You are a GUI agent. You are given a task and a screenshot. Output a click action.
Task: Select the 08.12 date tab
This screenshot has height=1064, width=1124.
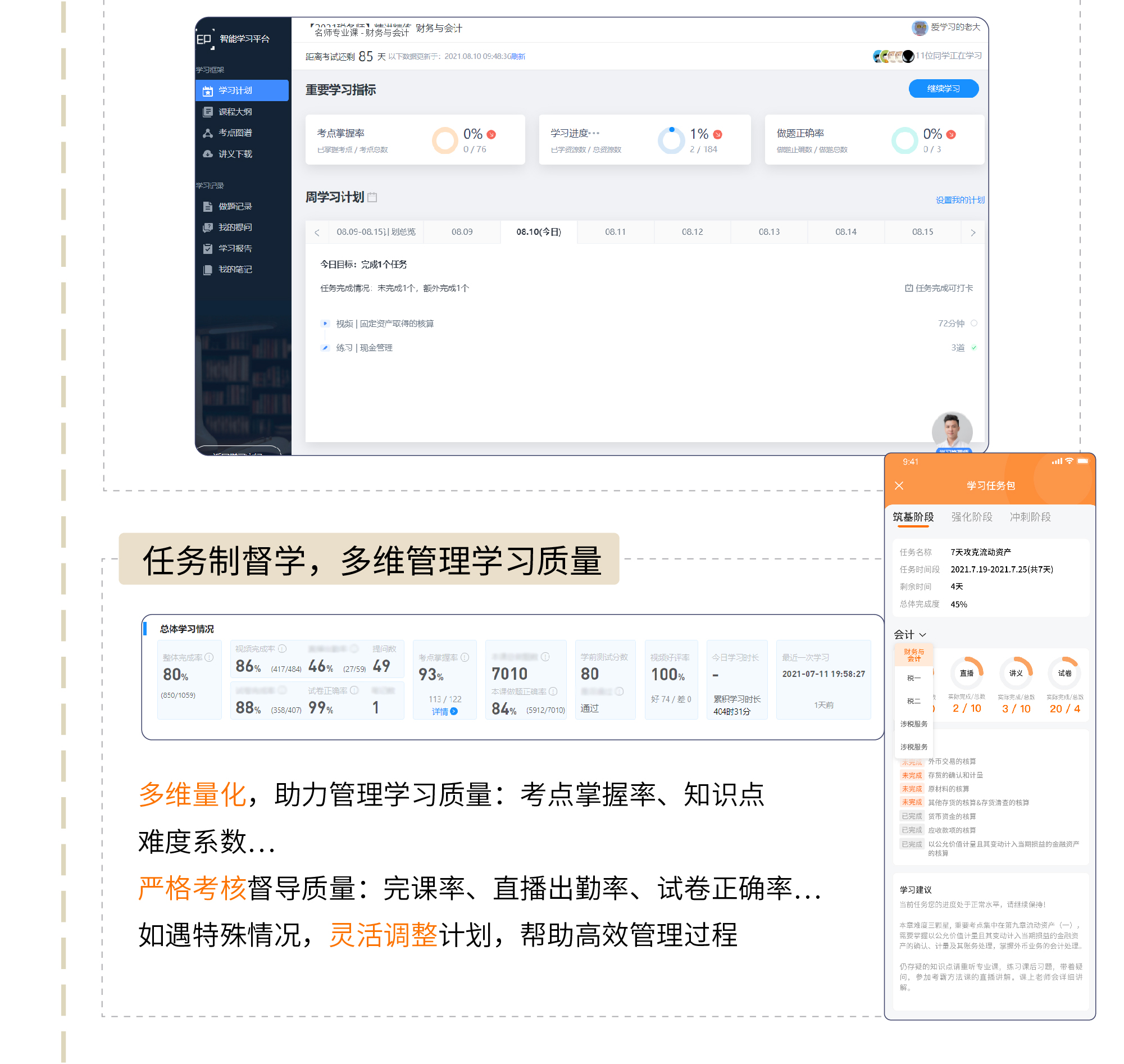pos(693,233)
